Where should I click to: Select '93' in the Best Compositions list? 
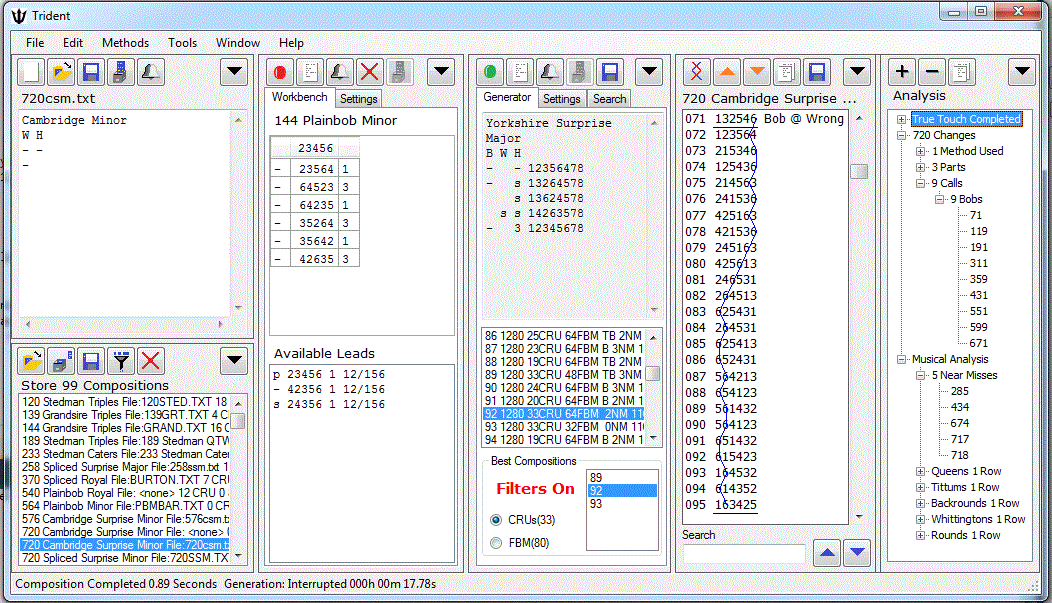tap(622, 504)
